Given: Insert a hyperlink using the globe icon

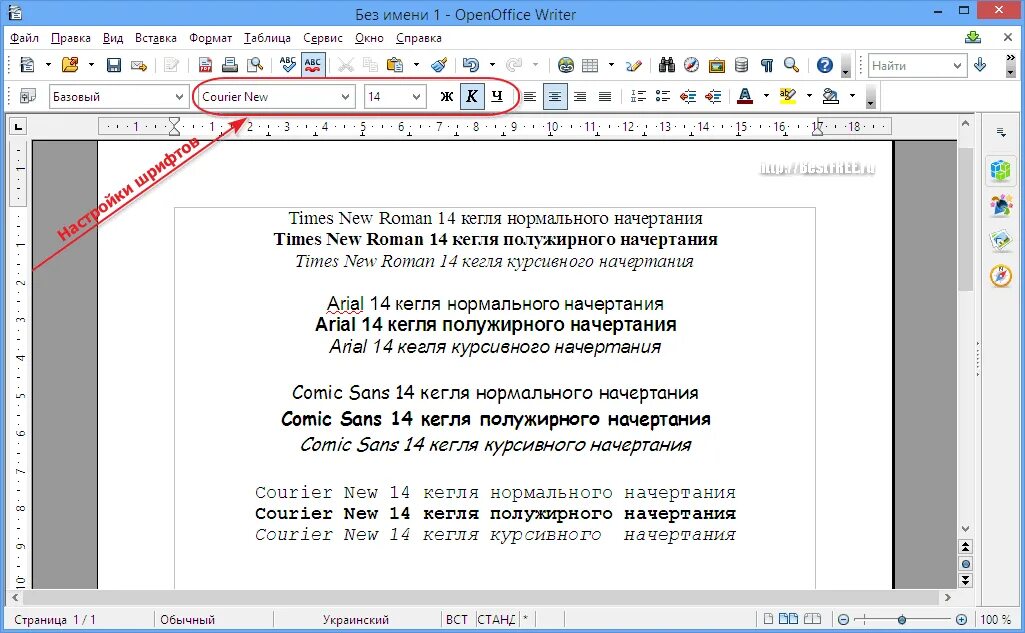Looking at the screenshot, I should pos(566,65).
